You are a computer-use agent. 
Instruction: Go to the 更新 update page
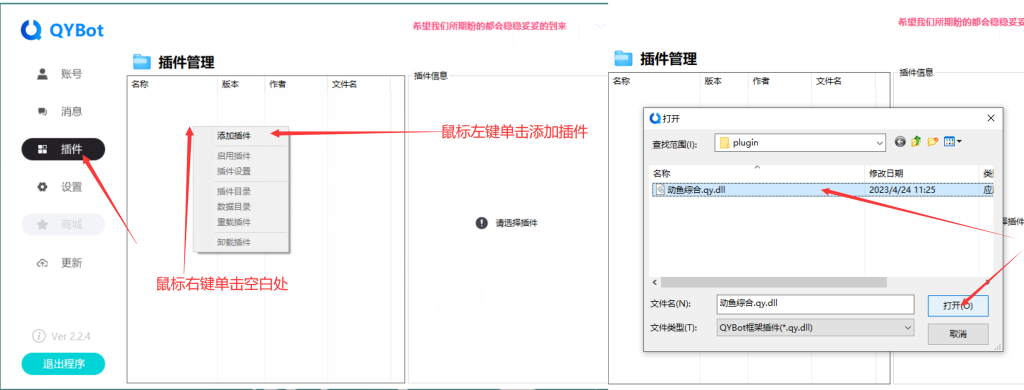(x=63, y=263)
